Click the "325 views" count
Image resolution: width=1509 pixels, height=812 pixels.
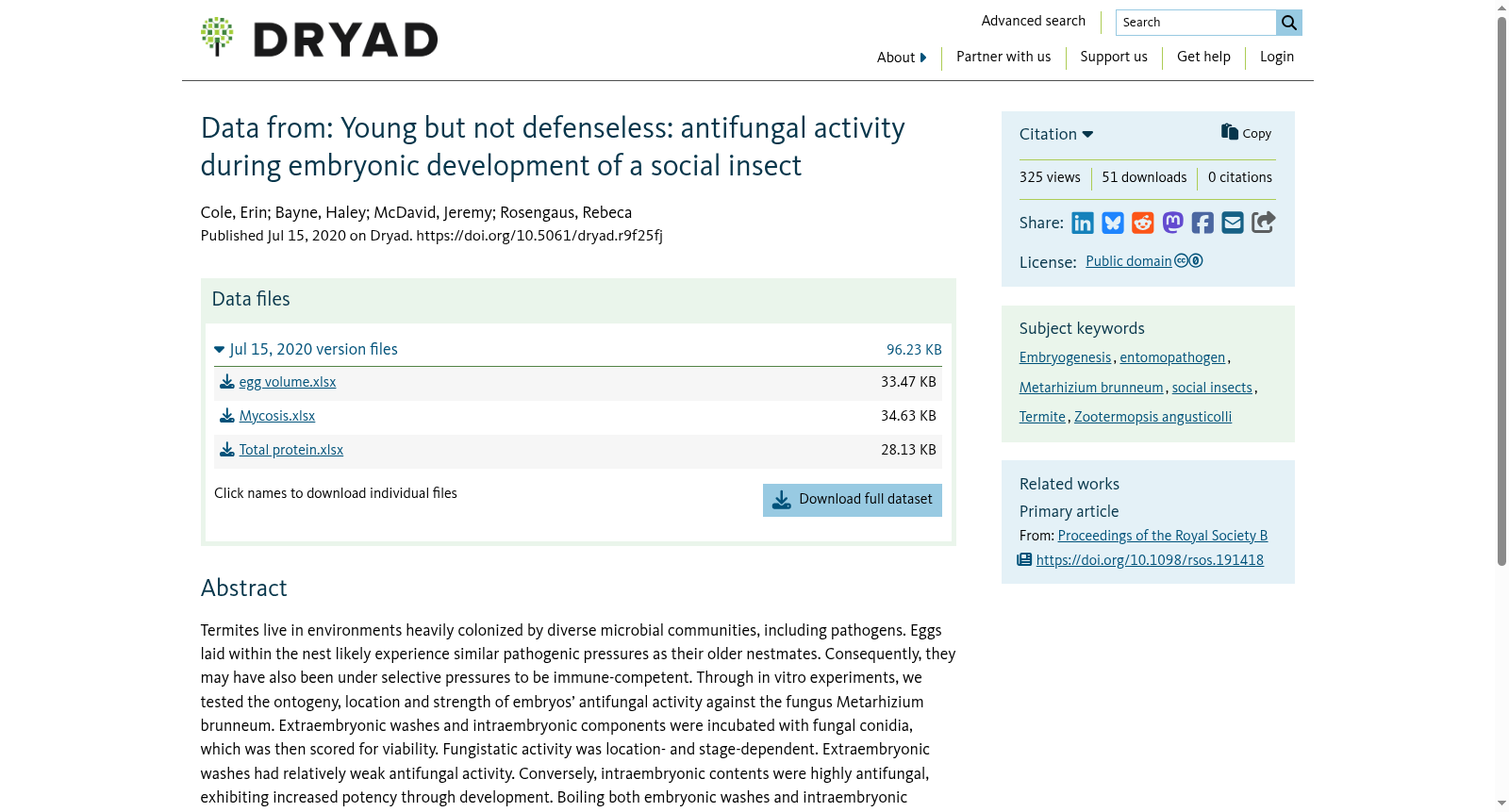(x=1050, y=177)
